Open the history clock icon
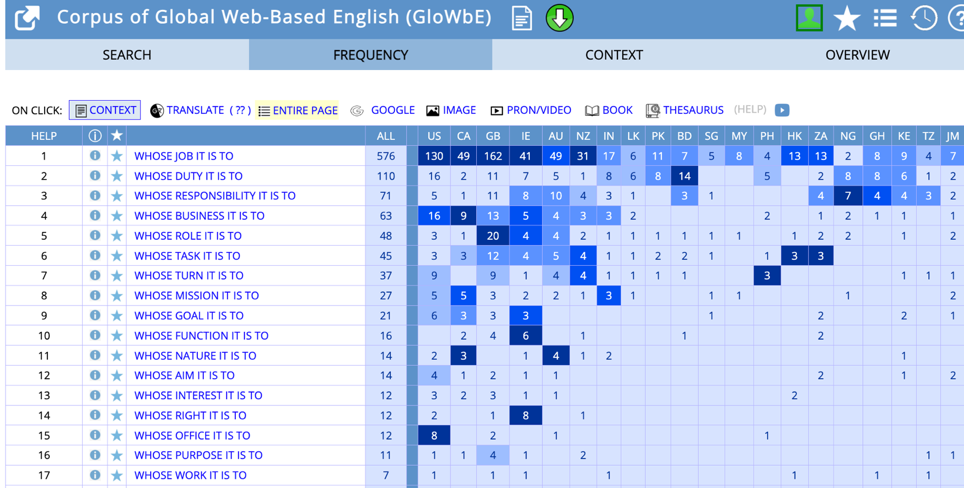This screenshot has width=964, height=488. click(x=923, y=18)
